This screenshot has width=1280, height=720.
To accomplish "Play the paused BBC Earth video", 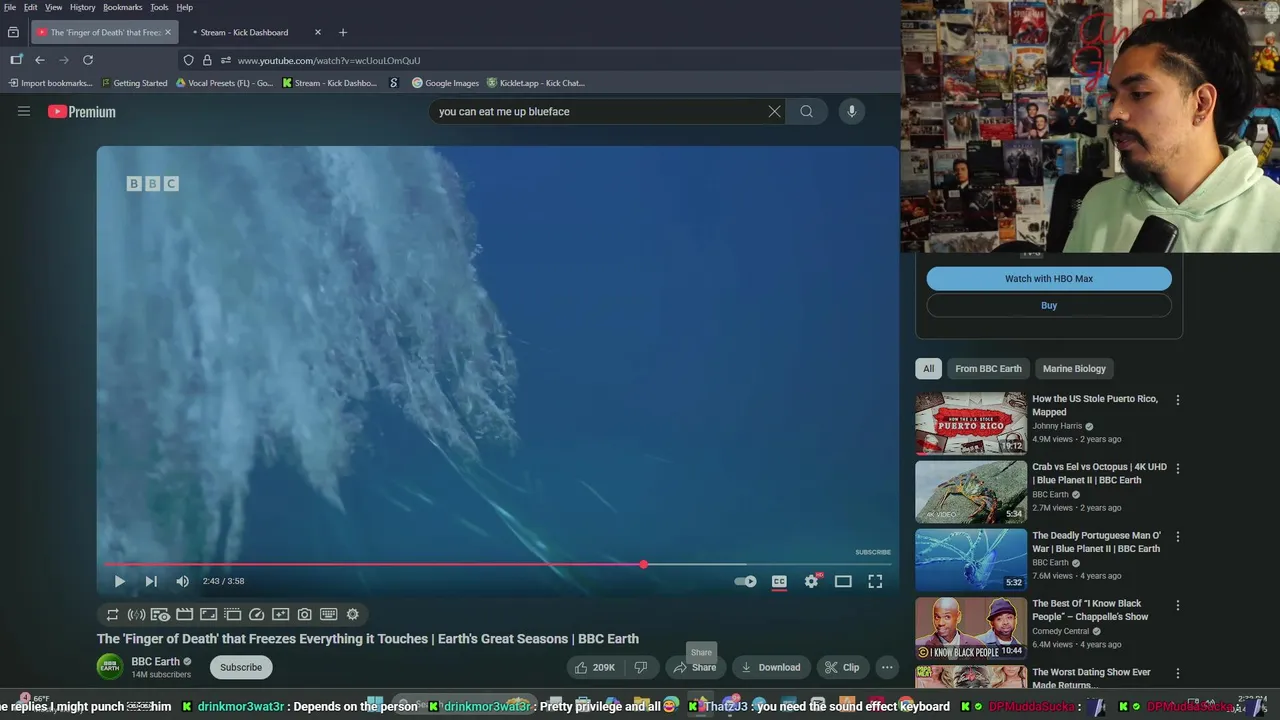I will tap(119, 581).
